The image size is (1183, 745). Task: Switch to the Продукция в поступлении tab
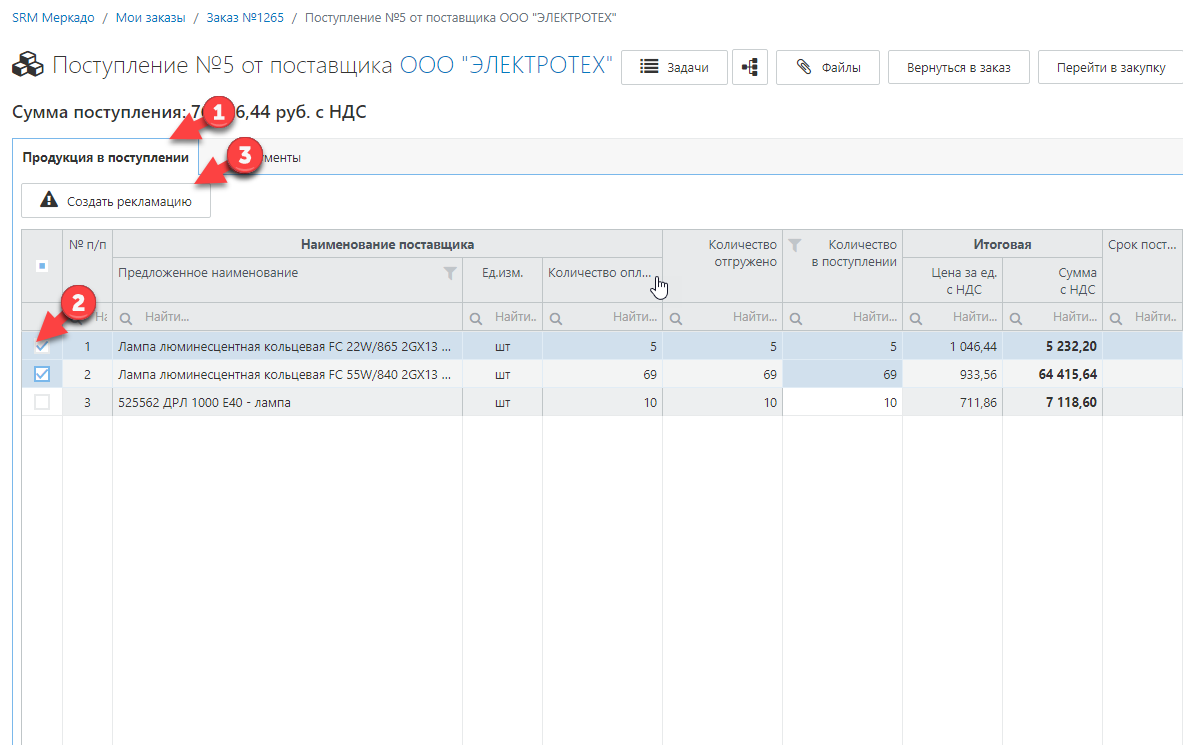[105, 158]
